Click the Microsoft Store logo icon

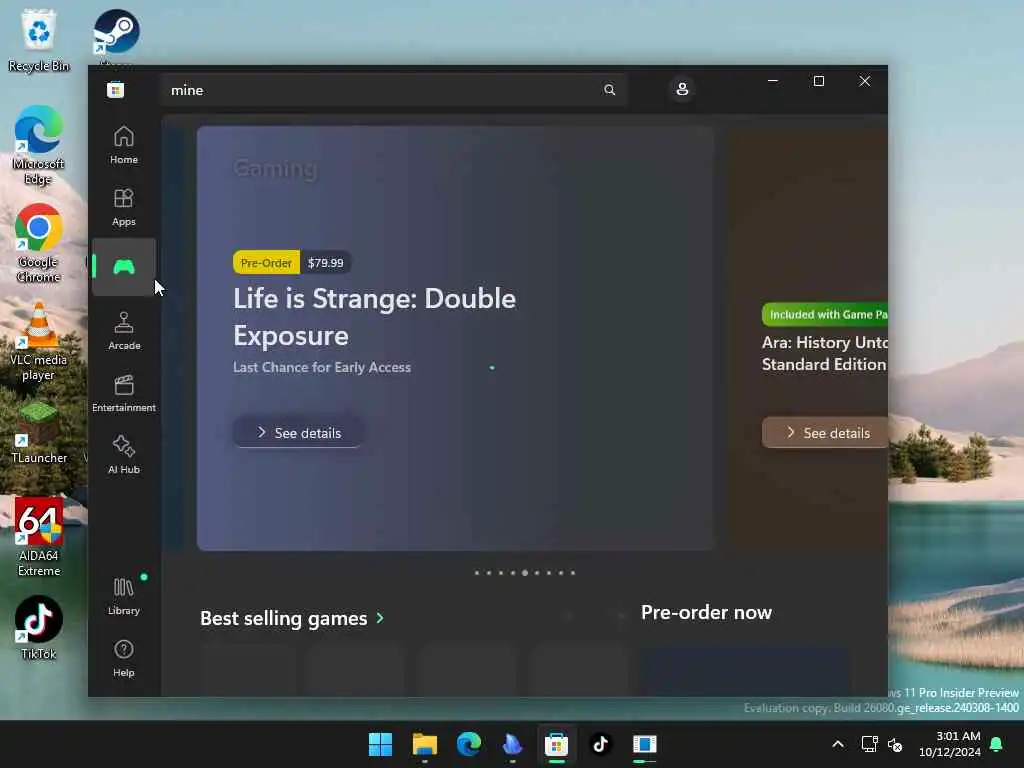[116, 89]
